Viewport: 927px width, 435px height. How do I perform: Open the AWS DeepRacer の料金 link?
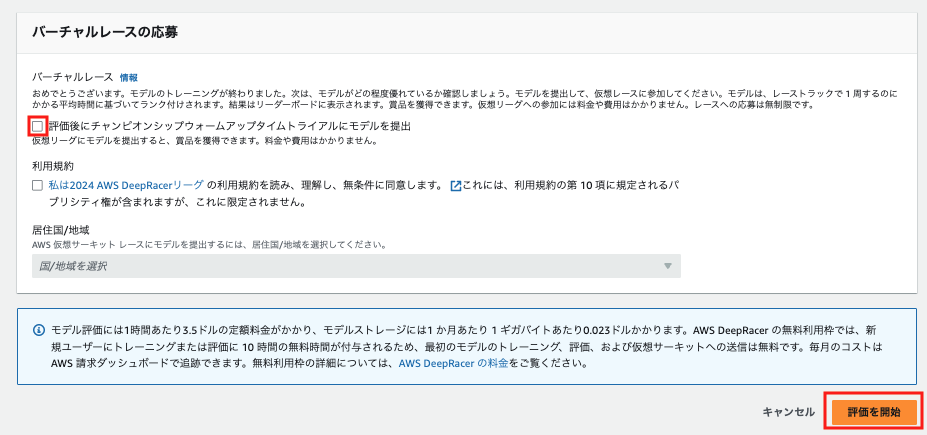tap(453, 363)
